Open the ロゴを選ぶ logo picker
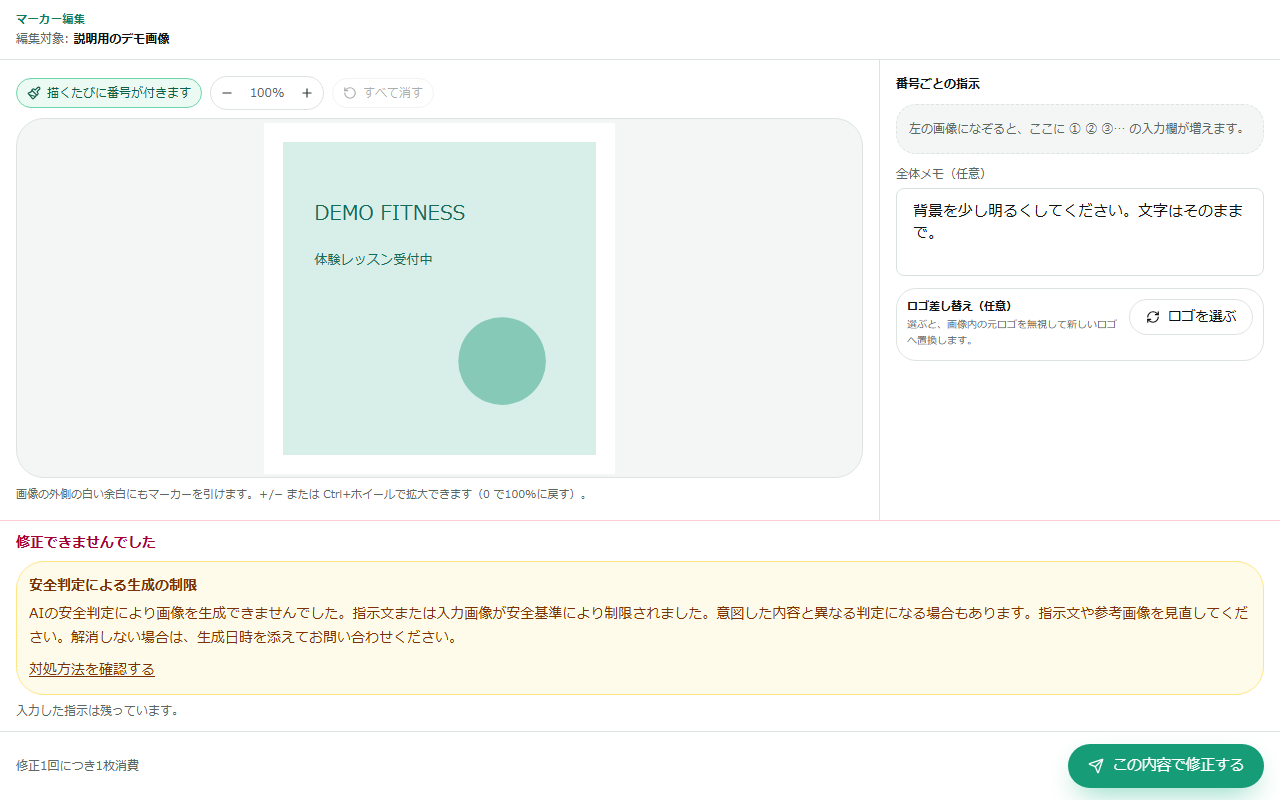The width and height of the screenshot is (1280, 800). [x=1191, y=317]
